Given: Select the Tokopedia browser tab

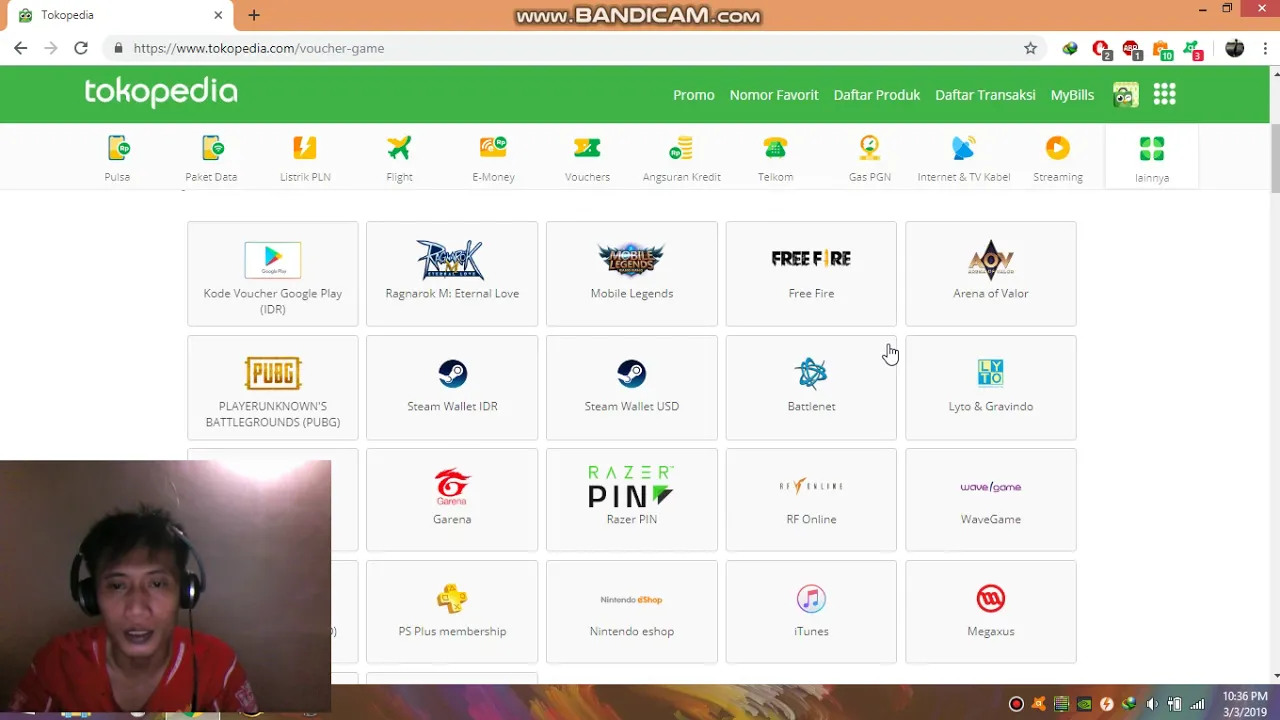Looking at the screenshot, I should (120, 15).
